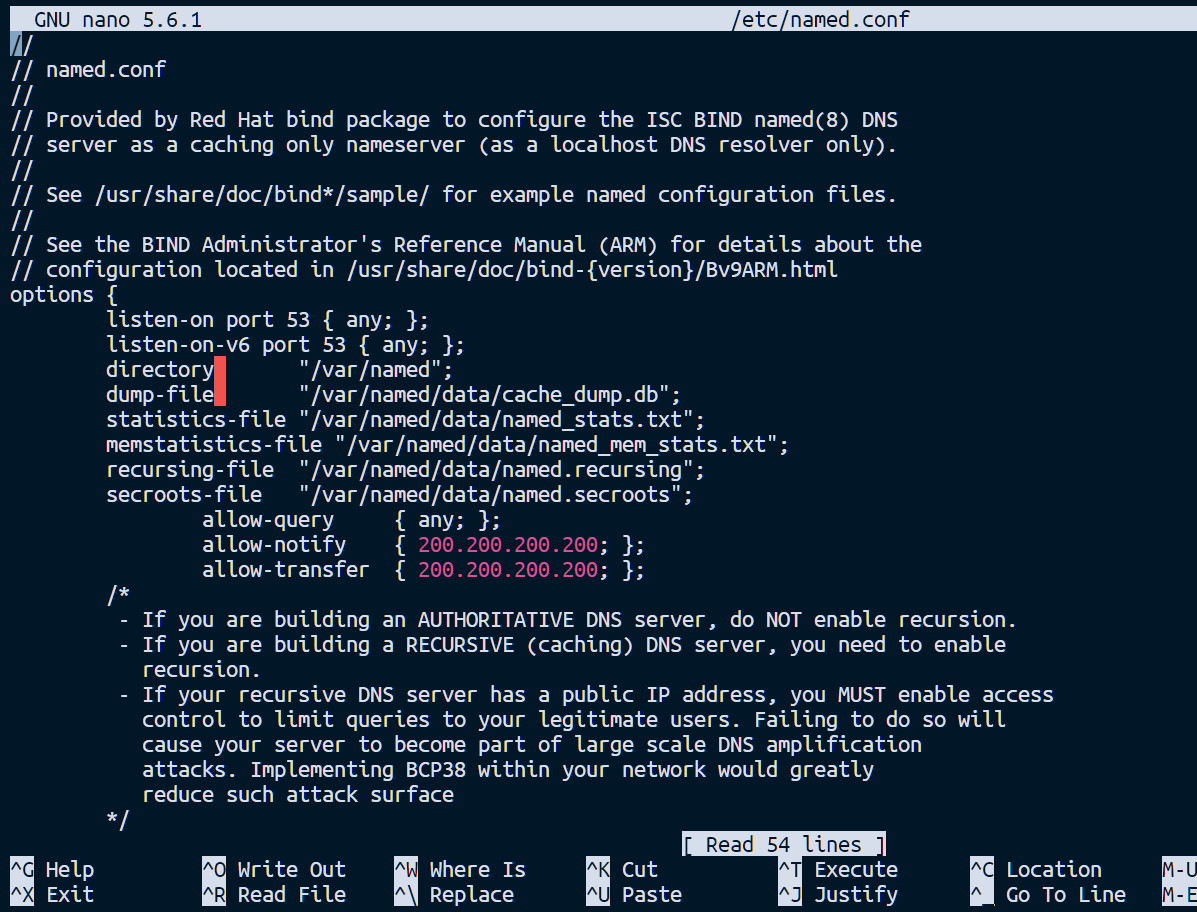The width and height of the screenshot is (1197, 912).
Task: Place cursor on allow-transfer IP address
Action: click(x=507, y=570)
